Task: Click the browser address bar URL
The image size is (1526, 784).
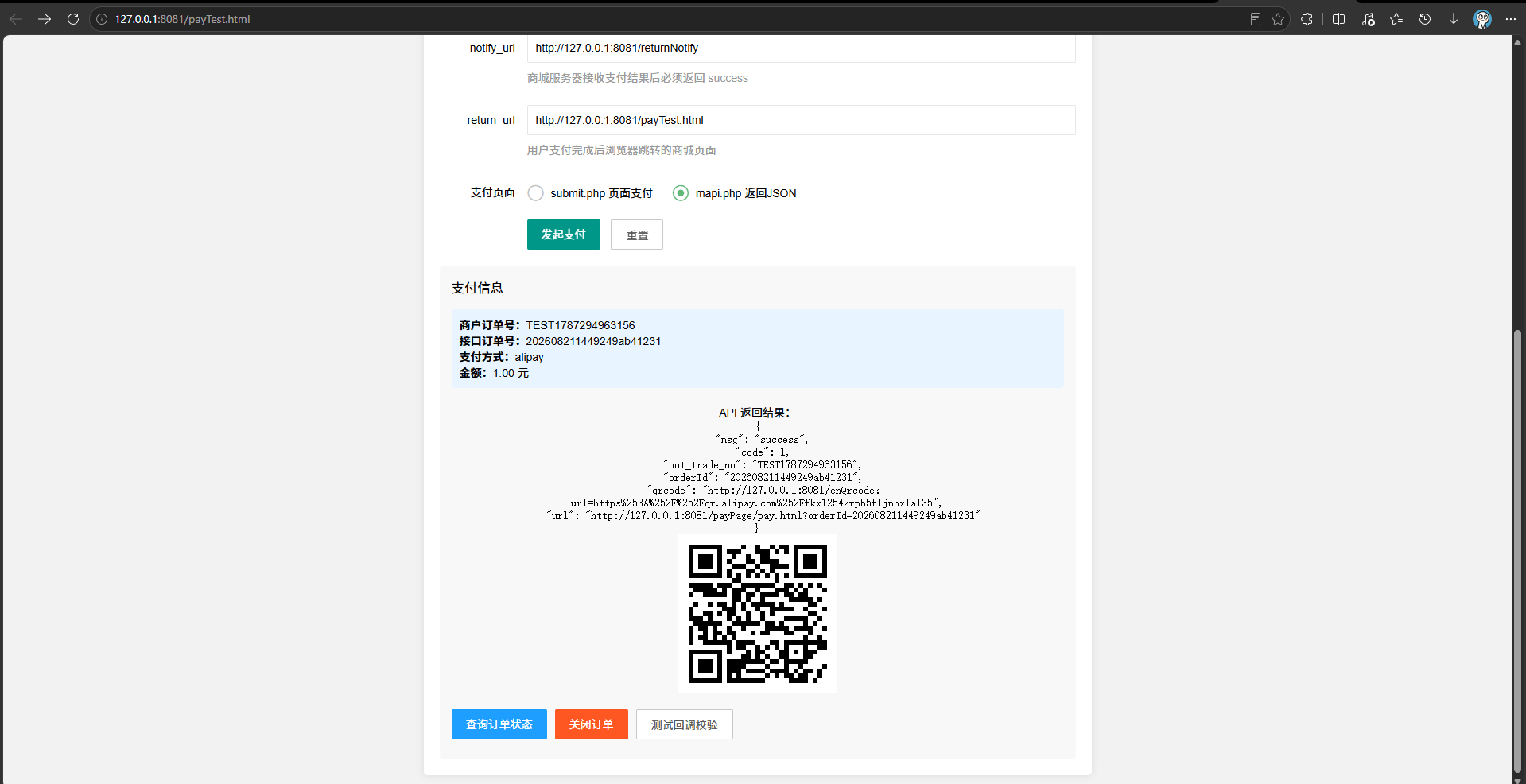Action: 182,19
